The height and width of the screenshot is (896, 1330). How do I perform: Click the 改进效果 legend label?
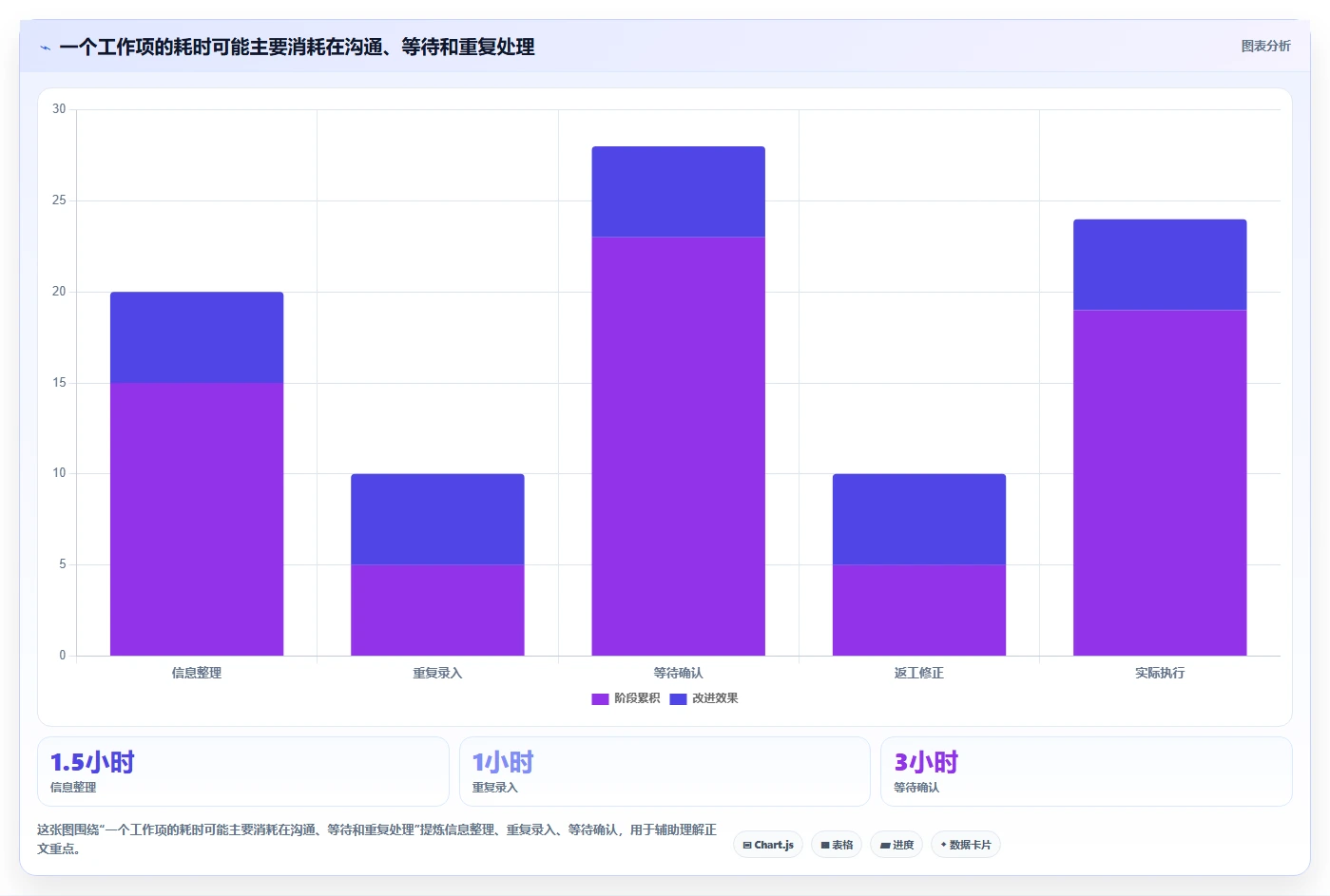click(715, 698)
